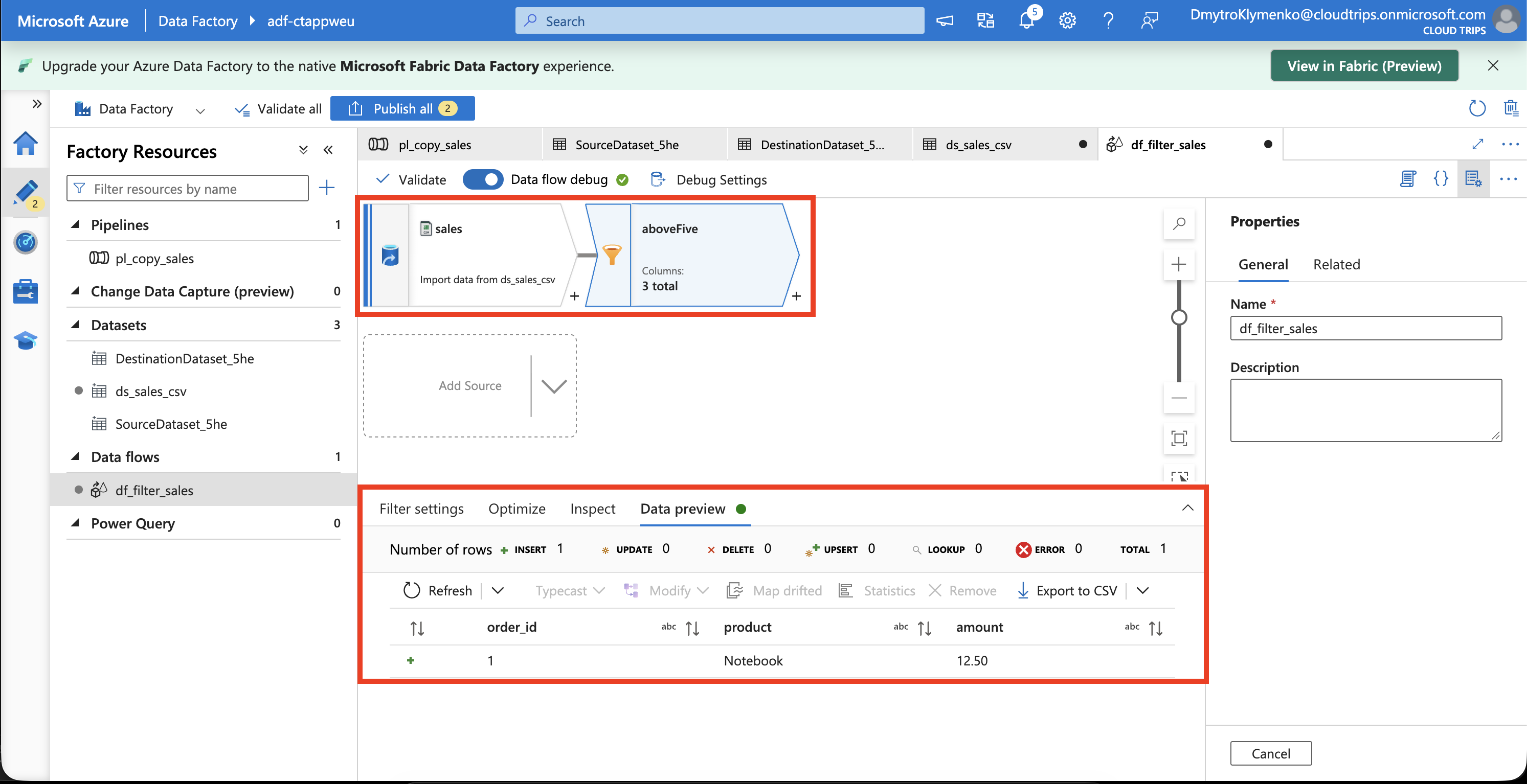Viewport: 1527px width, 784px height.
Task: Click the Publish all button
Action: pyautogui.click(x=402, y=108)
